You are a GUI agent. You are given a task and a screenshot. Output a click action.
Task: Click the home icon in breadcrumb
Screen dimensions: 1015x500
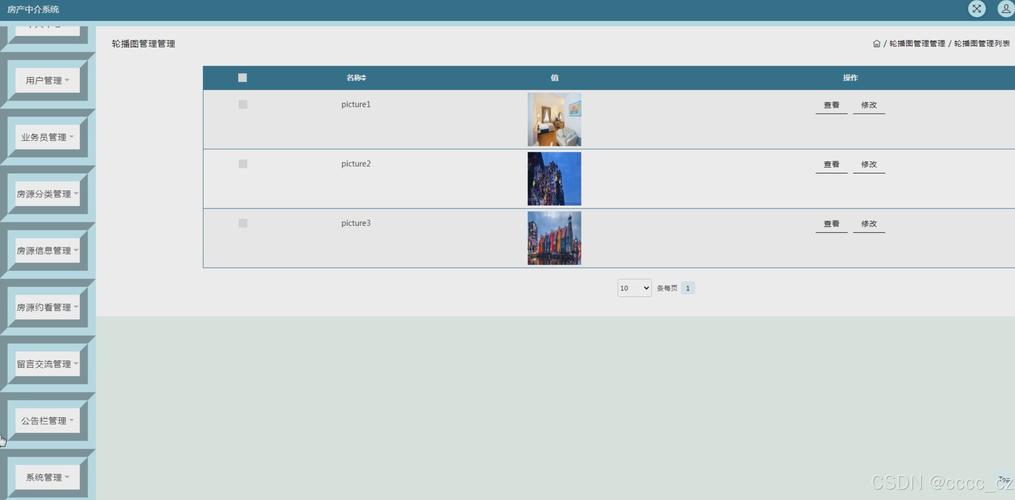876,44
